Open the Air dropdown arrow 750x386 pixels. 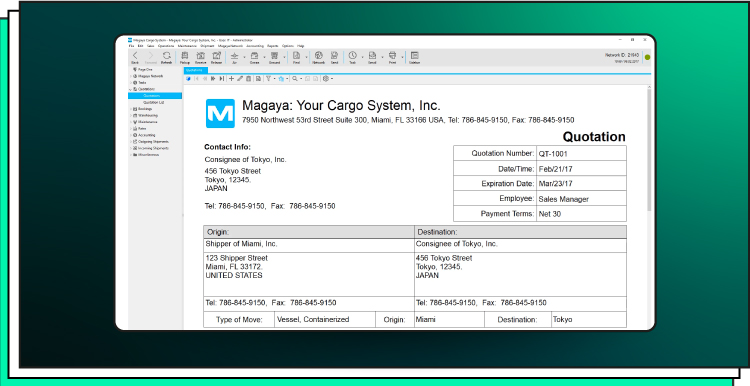pos(244,57)
